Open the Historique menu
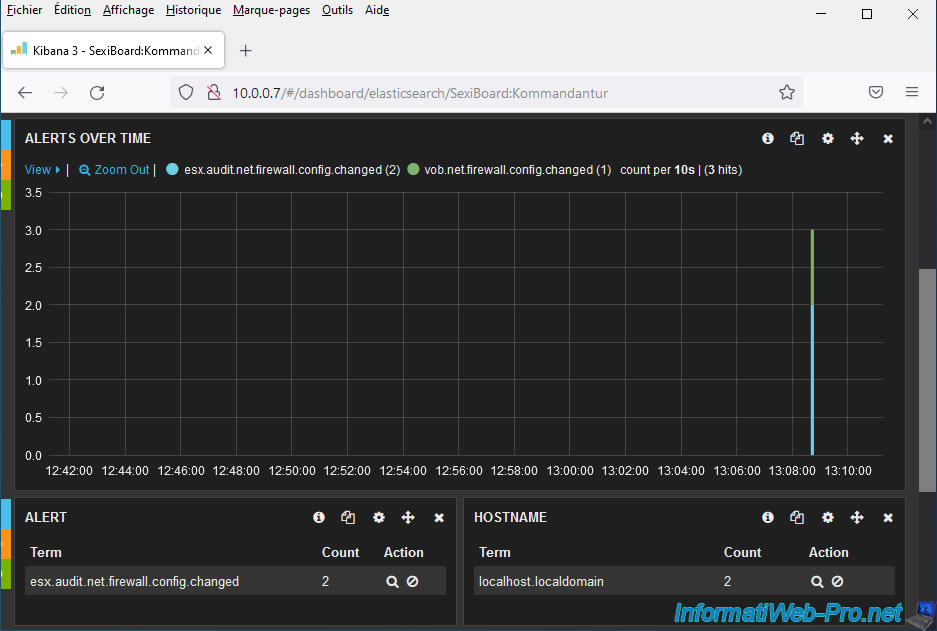This screenshot has width=937, height=631. (193, 10)
